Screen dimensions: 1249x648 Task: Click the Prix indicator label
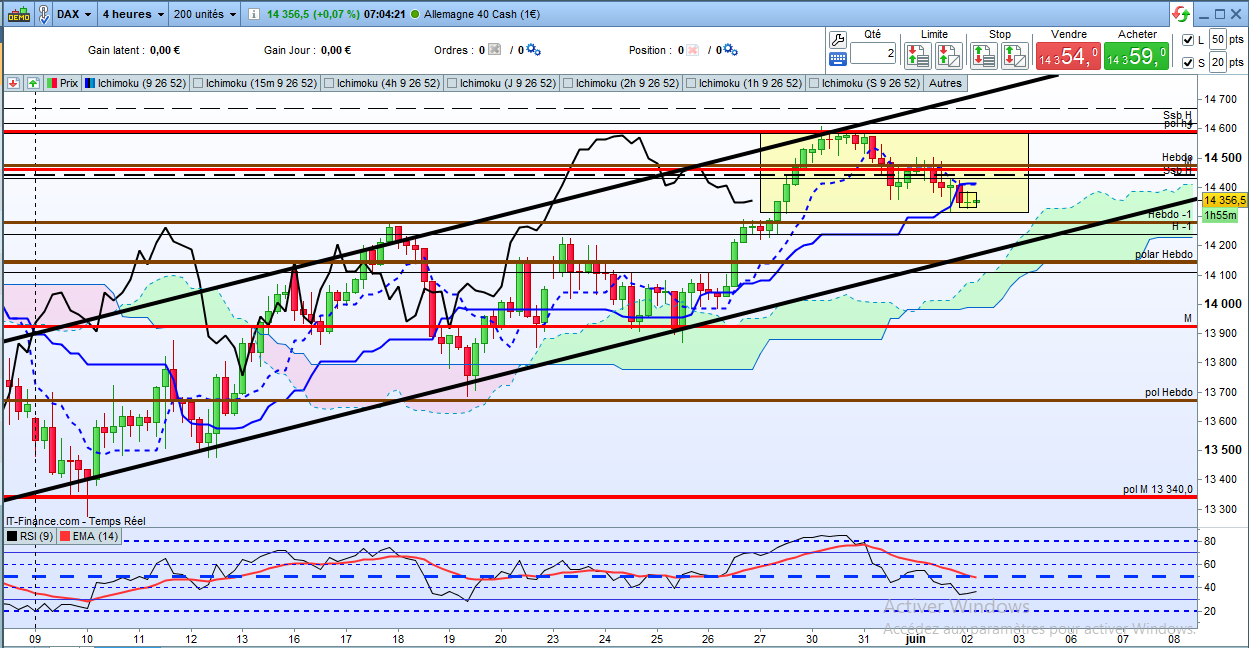[69, 84]
